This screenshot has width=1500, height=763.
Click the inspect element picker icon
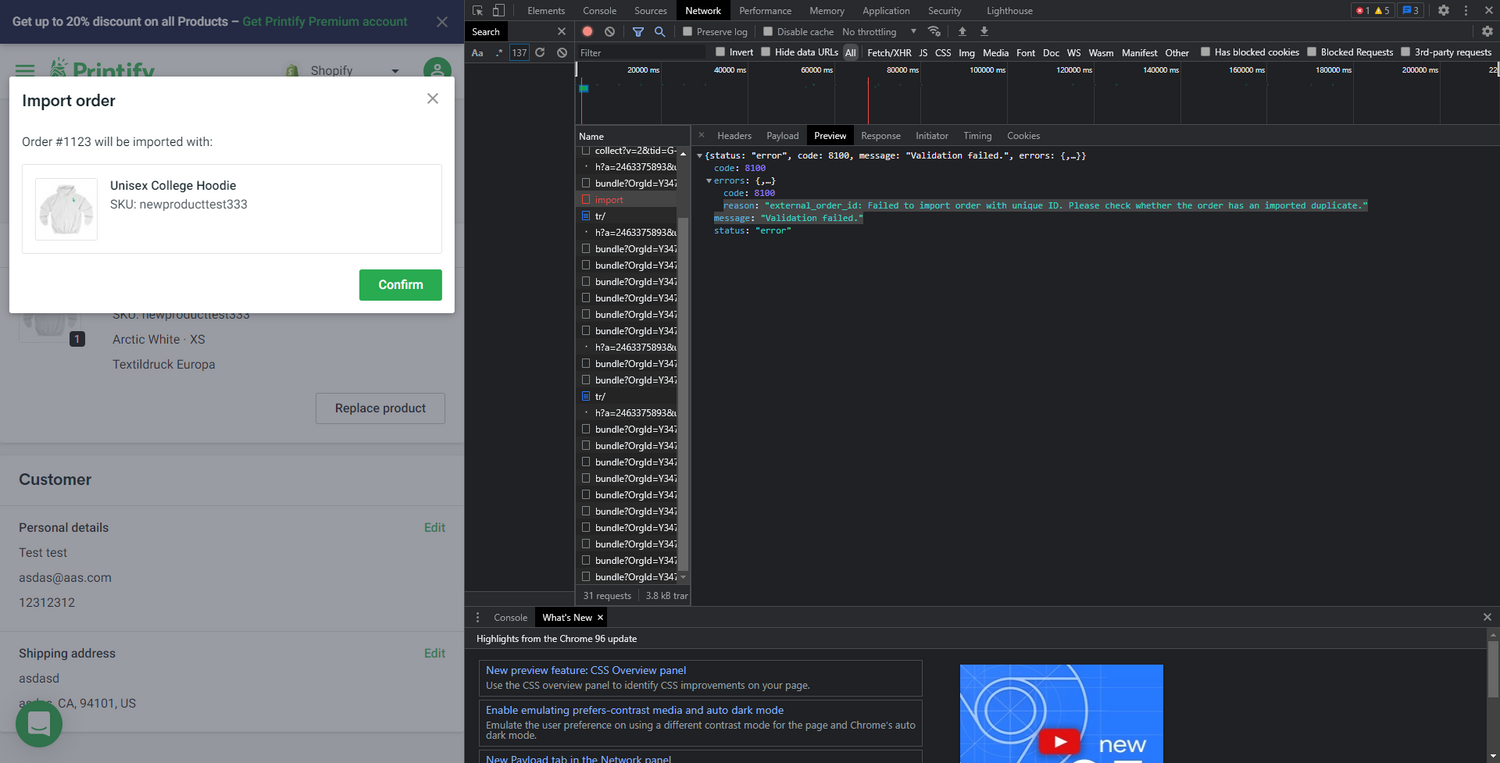(x=478, y=11)
